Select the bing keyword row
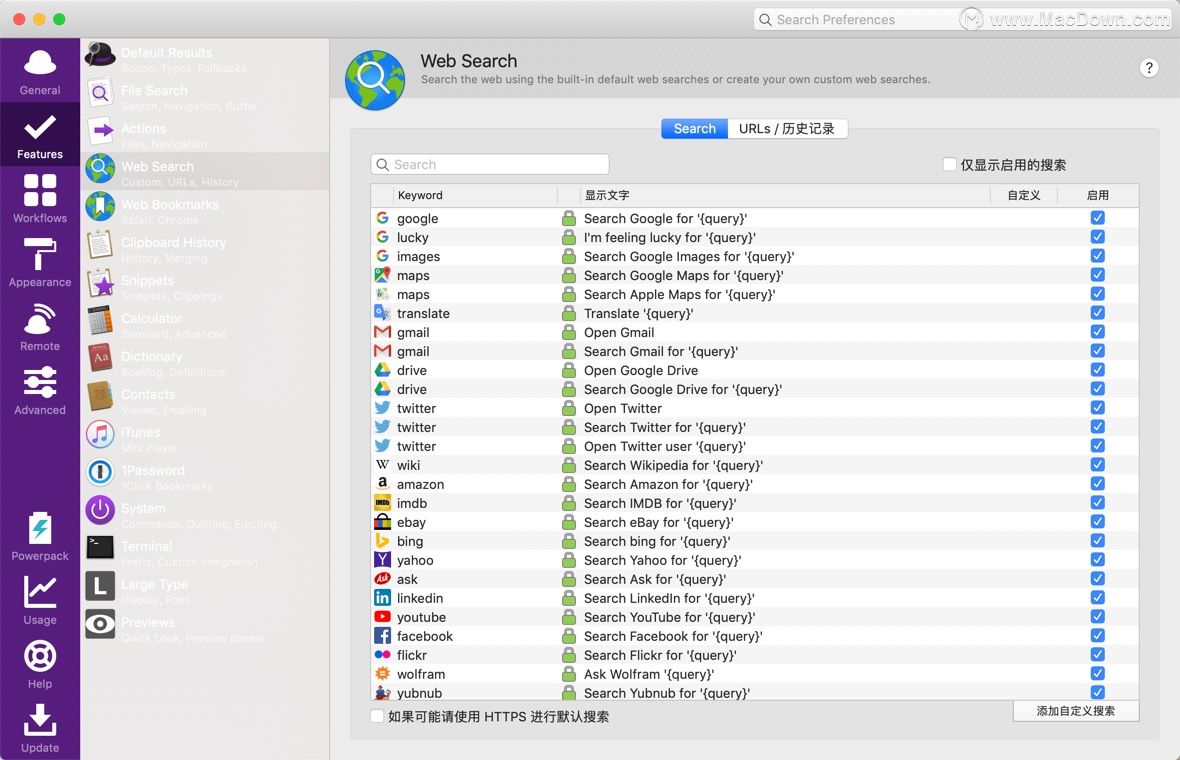This screenshot has width=1180, height=760. click(x=755, y=541)
